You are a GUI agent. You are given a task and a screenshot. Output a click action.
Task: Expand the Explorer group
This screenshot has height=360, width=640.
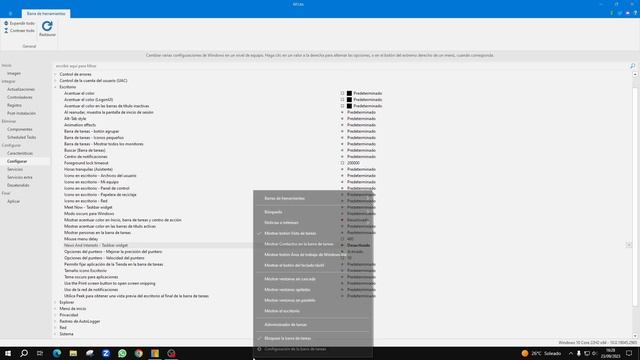click(x=56, y=302)
